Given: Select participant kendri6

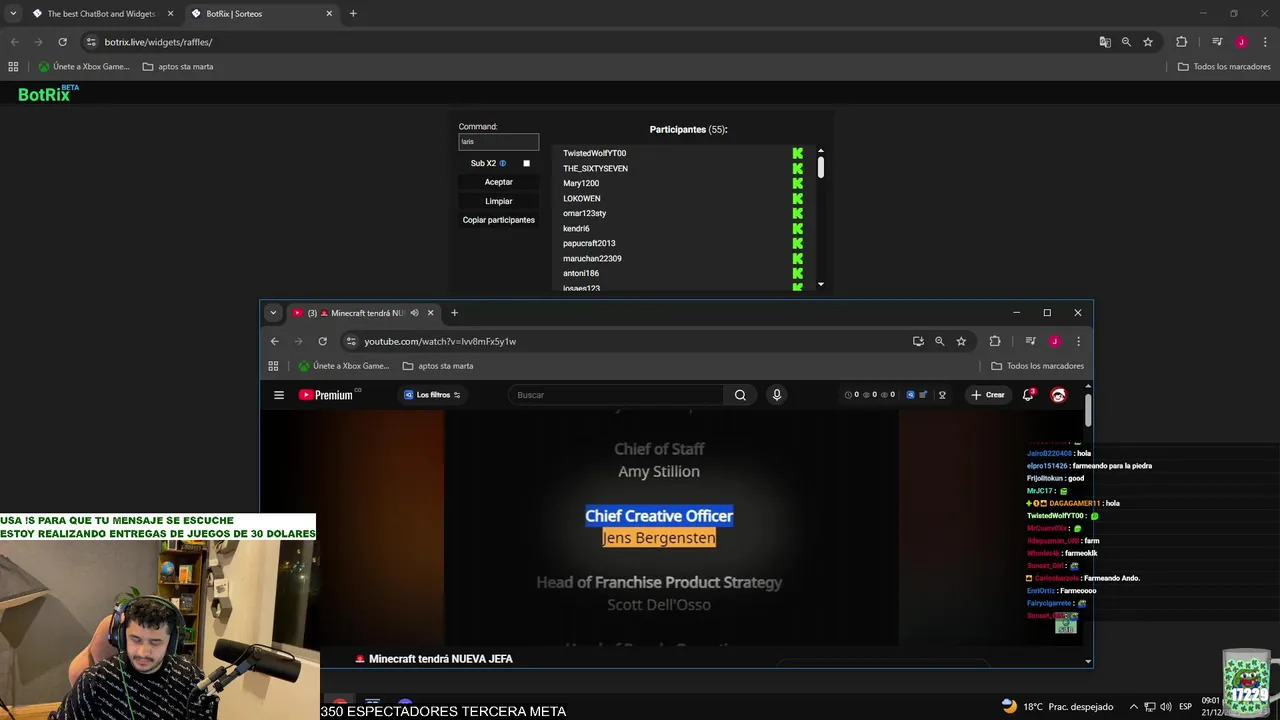Looking at the screenshot, I should tap(576, 229).
